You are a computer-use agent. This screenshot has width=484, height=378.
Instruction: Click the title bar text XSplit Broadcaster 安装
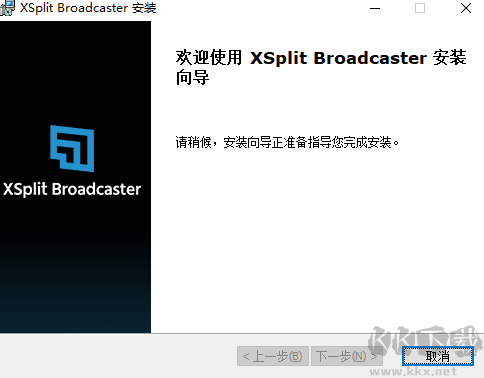pyautogui.click(x=88, y=8)
